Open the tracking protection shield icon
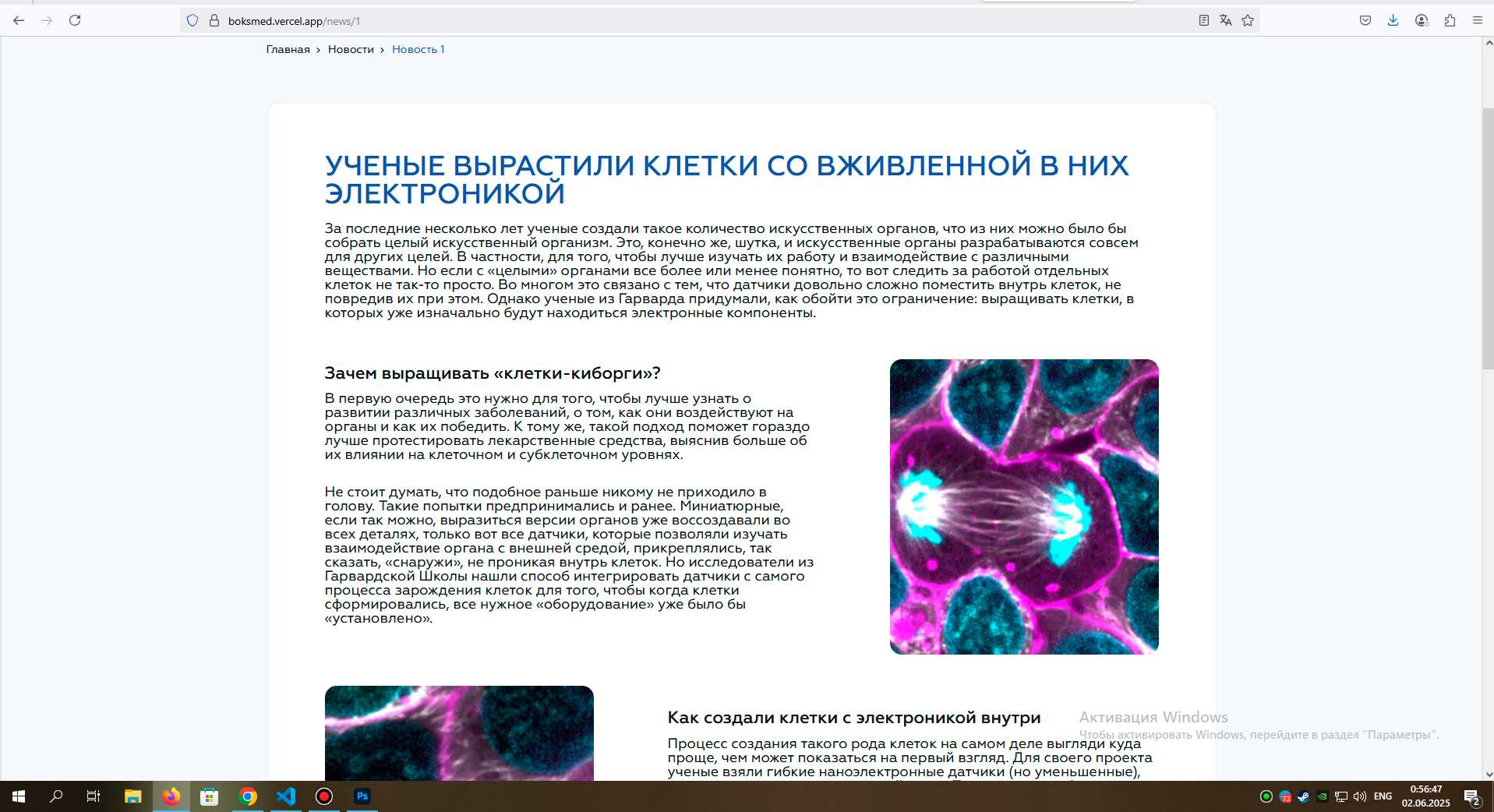The height and width of the screenshot is (812, 1494). pyautogui.click(x=192, y=21)
